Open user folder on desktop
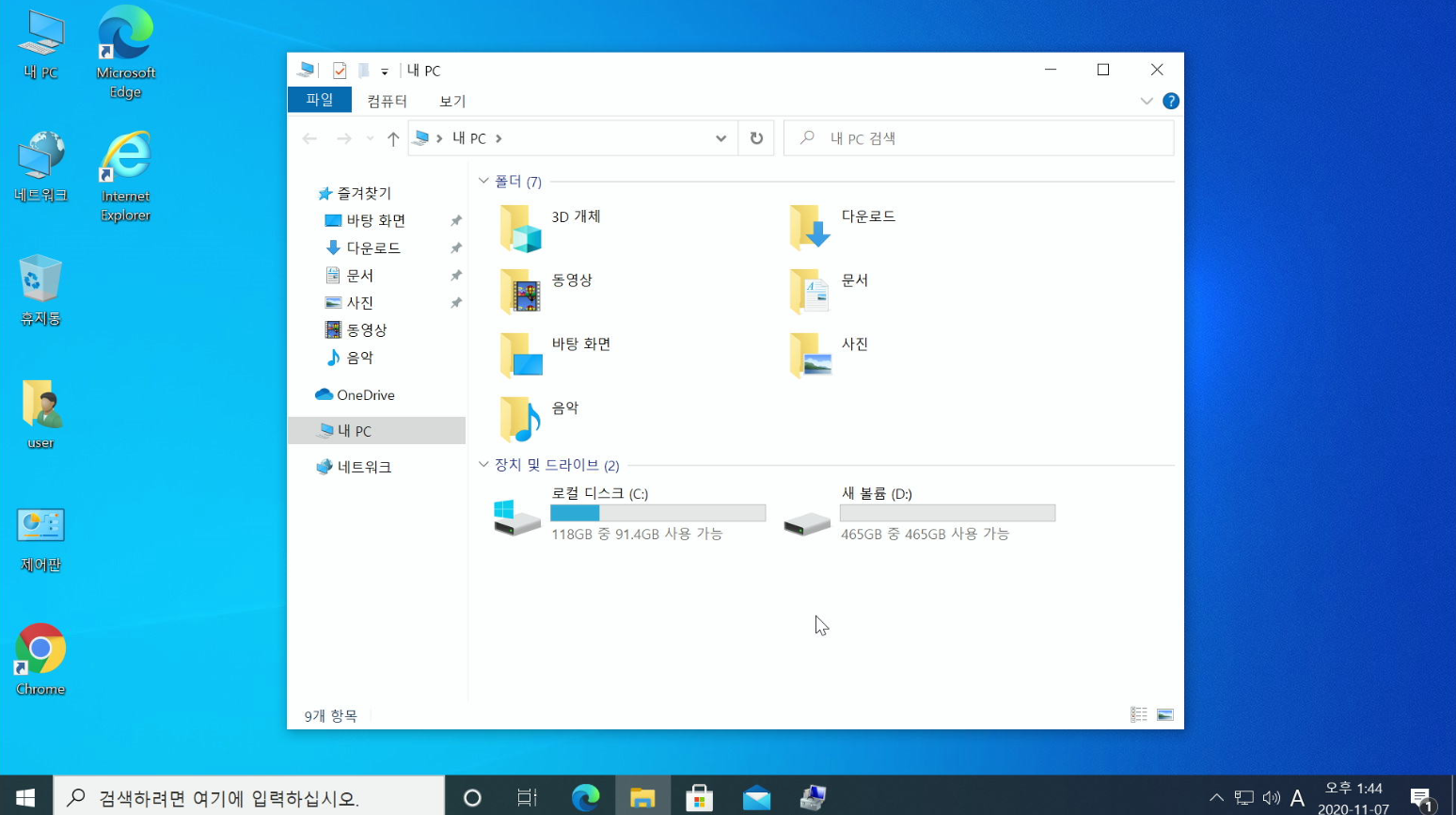The height and width of the screenshot is (815, 1456). tap(40, 413)
